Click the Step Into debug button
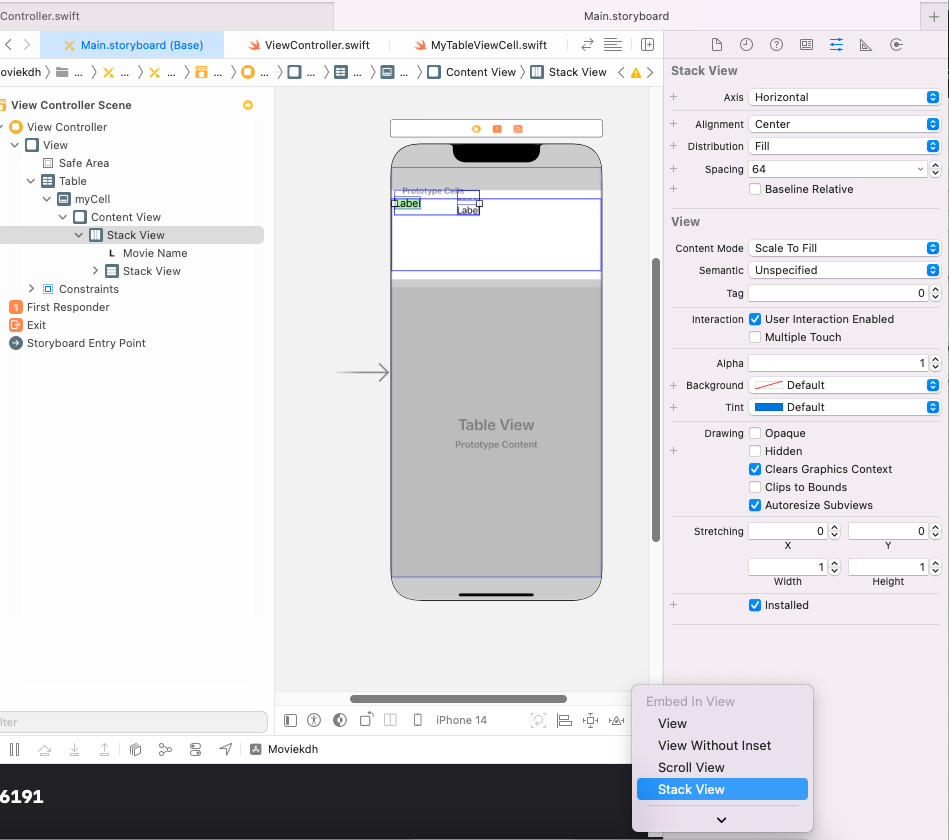This screenshot has height=840, width=949. click(74, 750)
